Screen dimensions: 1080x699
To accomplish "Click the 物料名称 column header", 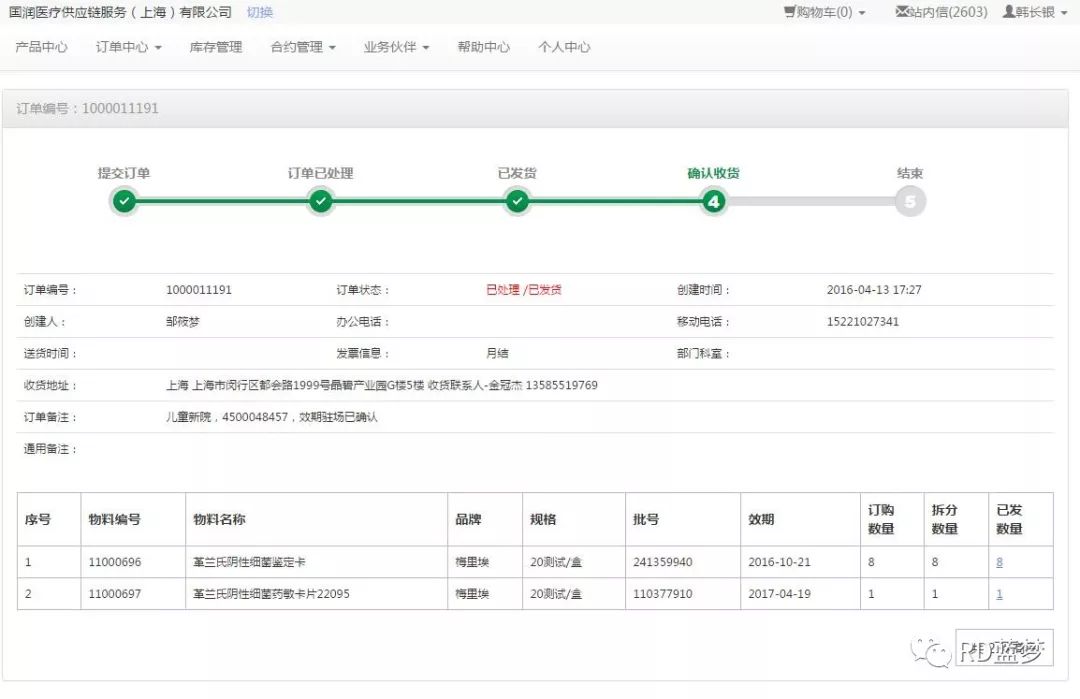I will (x=219, y=520).
